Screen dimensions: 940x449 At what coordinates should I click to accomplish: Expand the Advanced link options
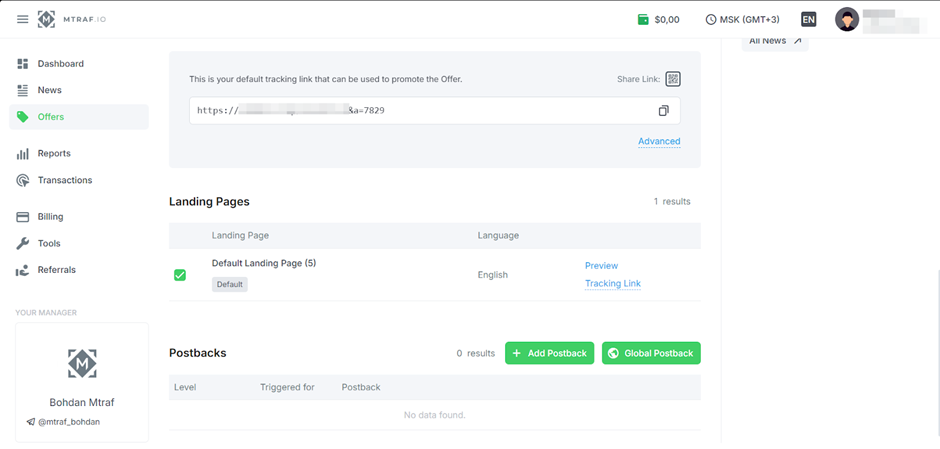tap(659, 141)
